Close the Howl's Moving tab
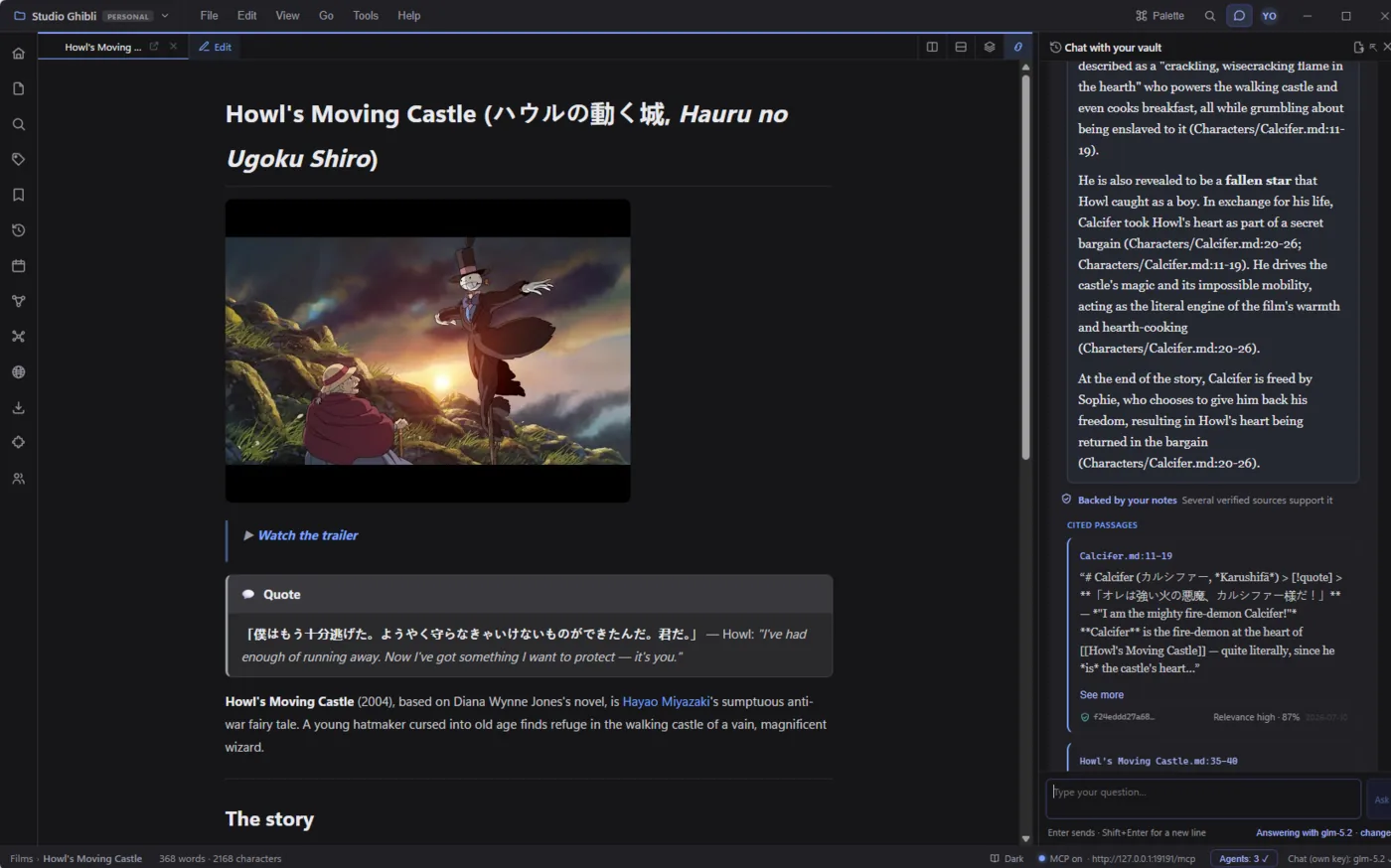Viewport: 1391px width, 868px height. tap(173, 47)
